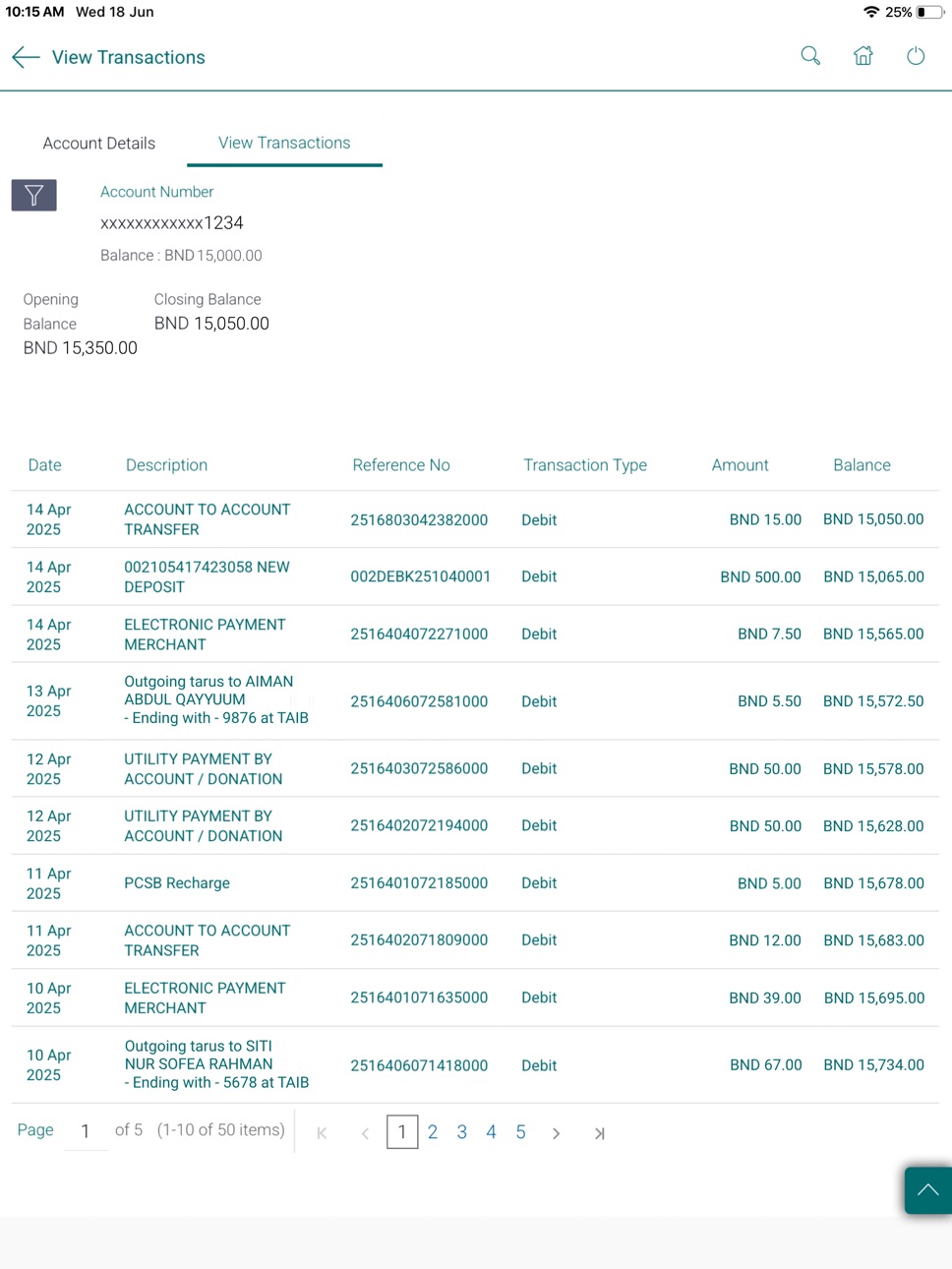
Task: Select the View Transactions tab
Action: click(284, 143)
